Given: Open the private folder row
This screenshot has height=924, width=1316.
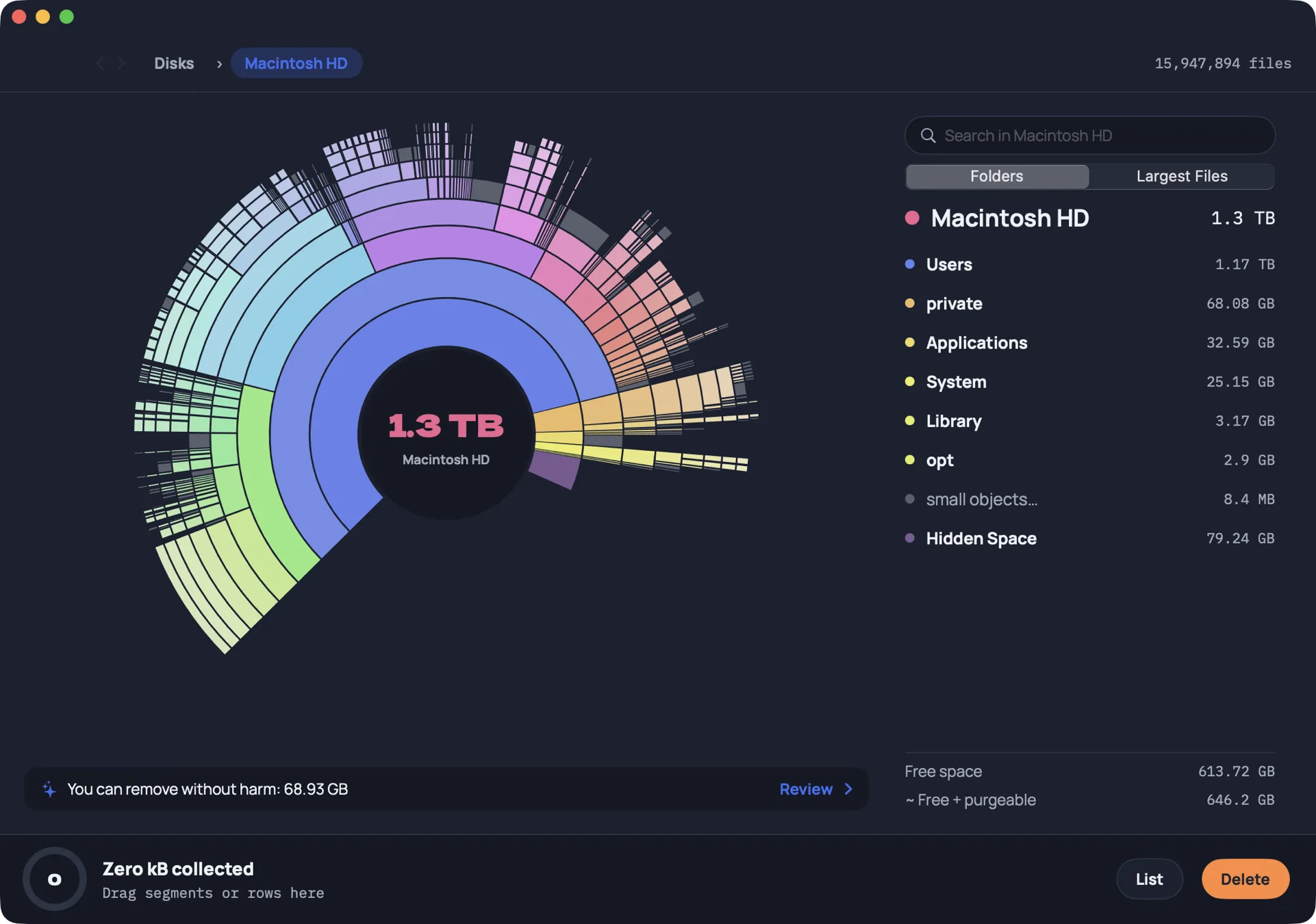Looking at the screenshot, I should click(1090, 303).
